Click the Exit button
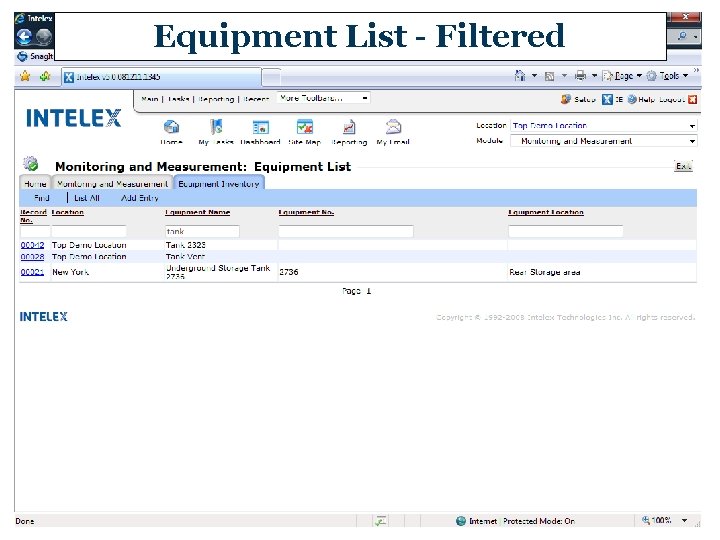This screenshot has width=720, height=540. [x=683, y=166]
